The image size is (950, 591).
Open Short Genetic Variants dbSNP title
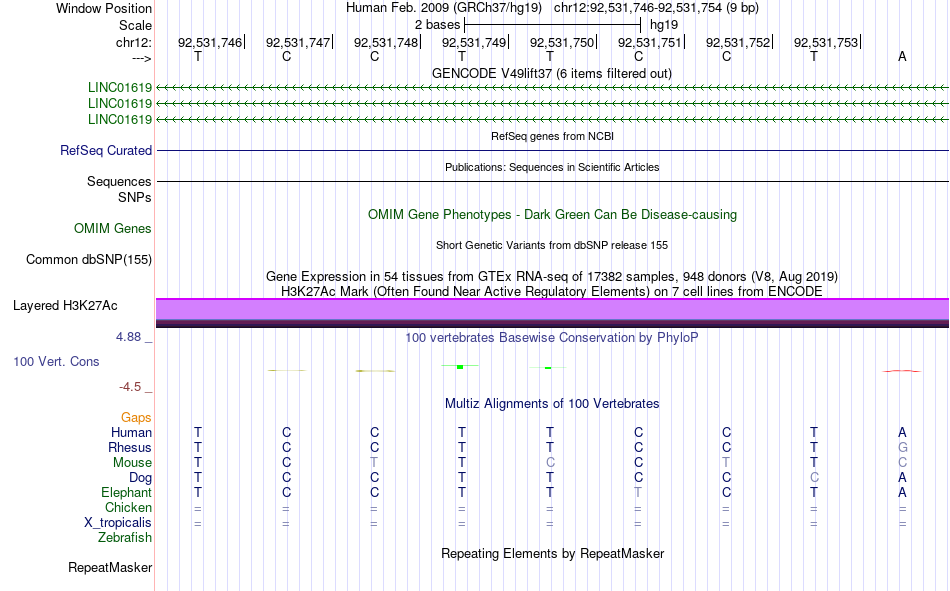[552, 245]
